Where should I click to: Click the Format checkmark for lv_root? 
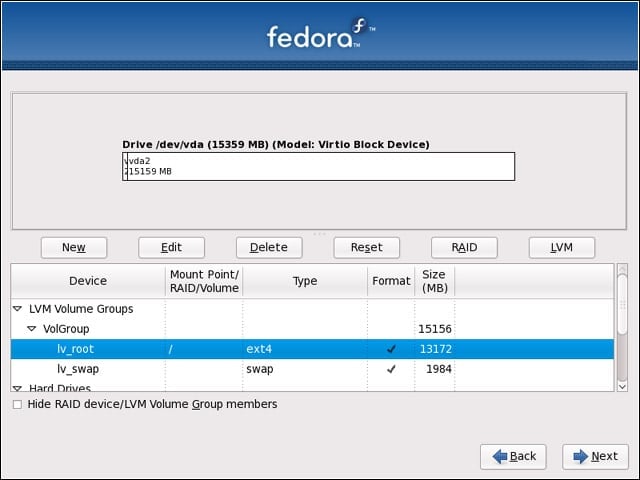coord(391,349)
